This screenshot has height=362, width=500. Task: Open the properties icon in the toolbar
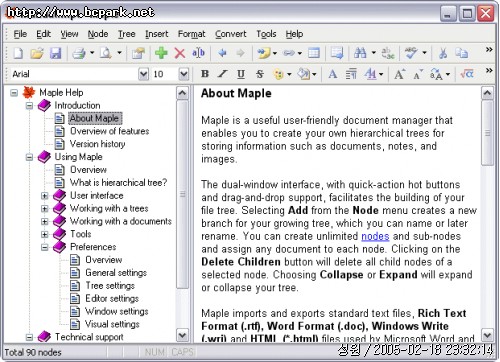[x=138, y=53]
